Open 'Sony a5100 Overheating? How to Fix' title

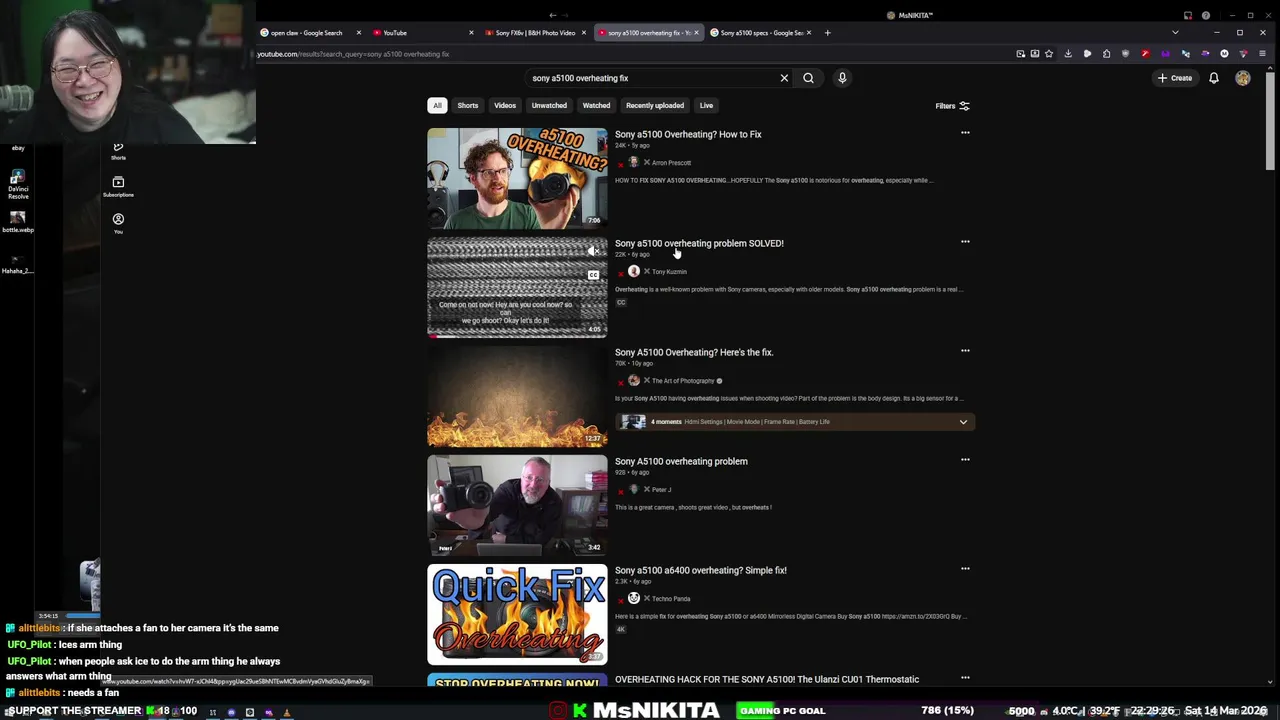pyautogui.click(x=688, y=134)
